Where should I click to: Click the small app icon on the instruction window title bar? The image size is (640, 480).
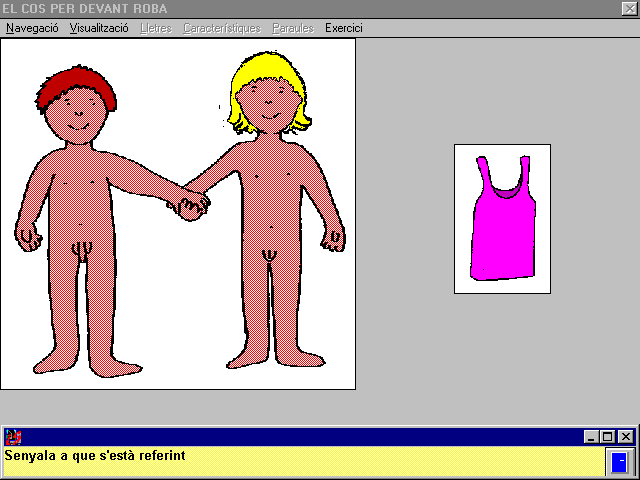(13, 437)
